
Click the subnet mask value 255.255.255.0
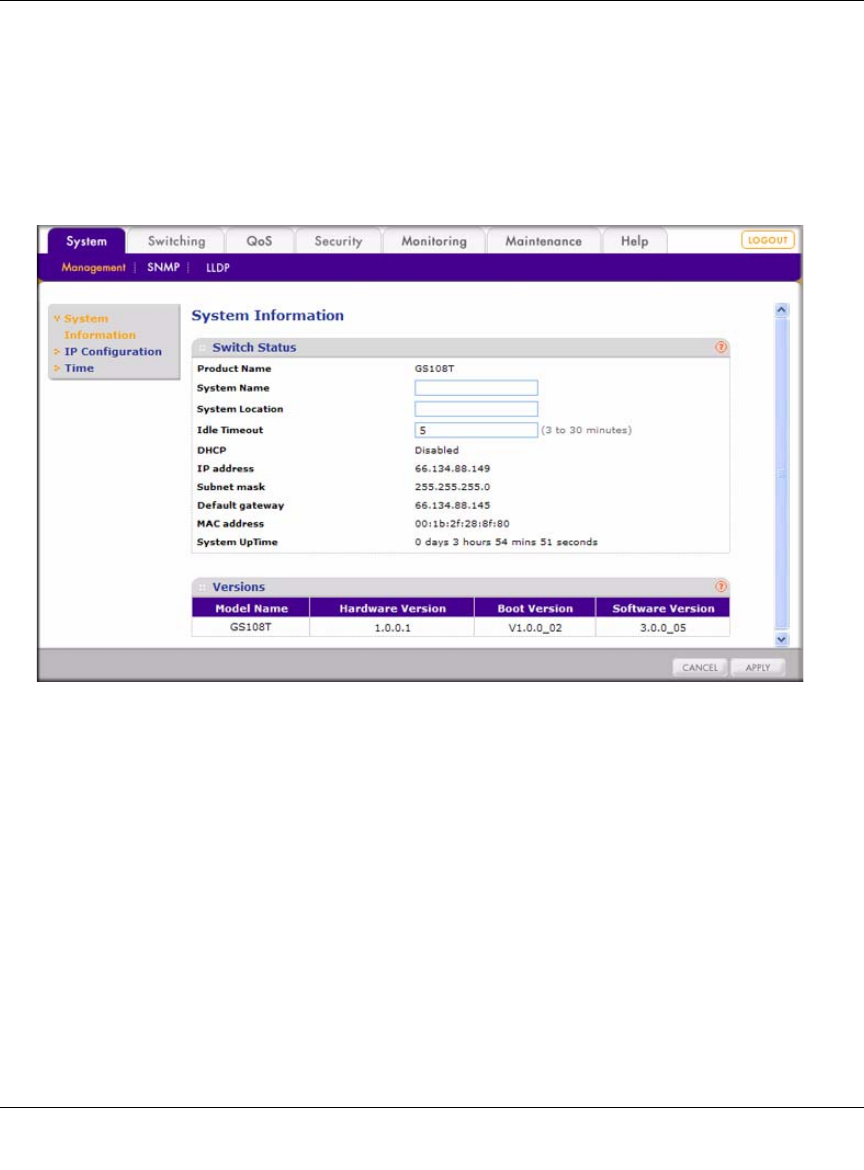point(452,487)
